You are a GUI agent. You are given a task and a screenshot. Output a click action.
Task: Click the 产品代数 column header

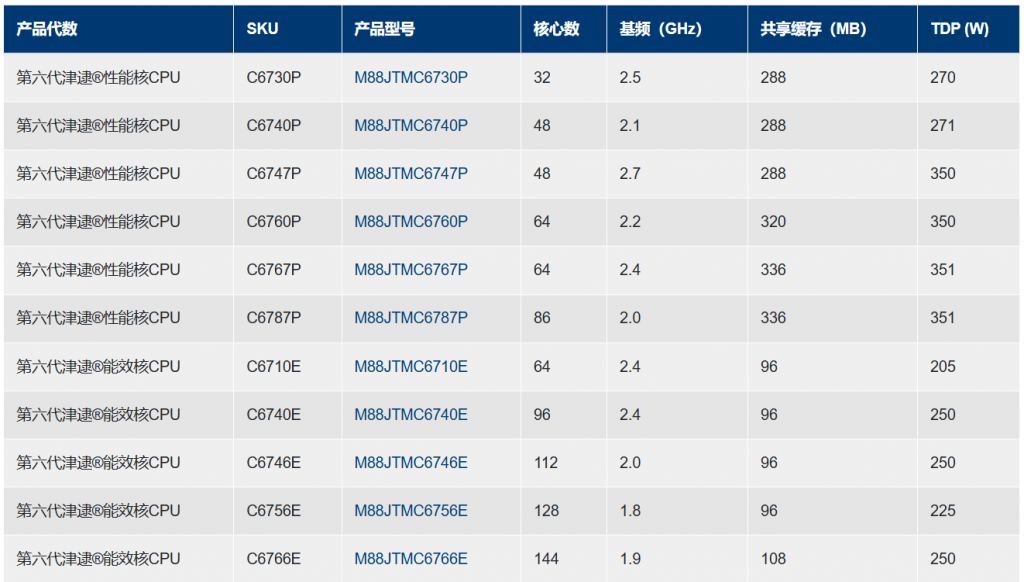point(47,29)
